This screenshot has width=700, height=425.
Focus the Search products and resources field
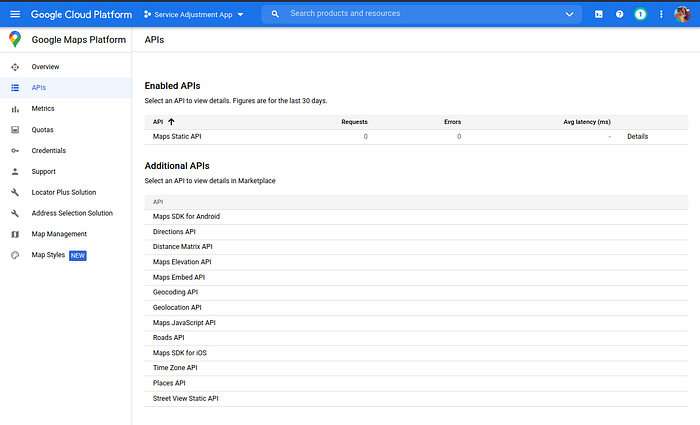pyautogui.click(x=422, y=14)
